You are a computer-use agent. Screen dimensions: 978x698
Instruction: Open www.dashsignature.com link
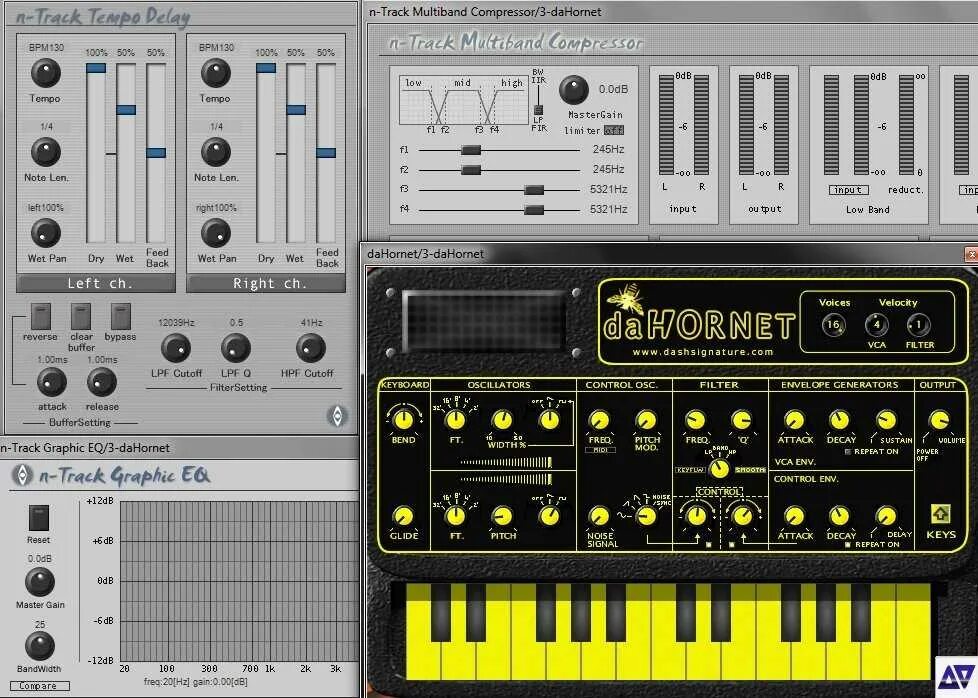[702, 352]
